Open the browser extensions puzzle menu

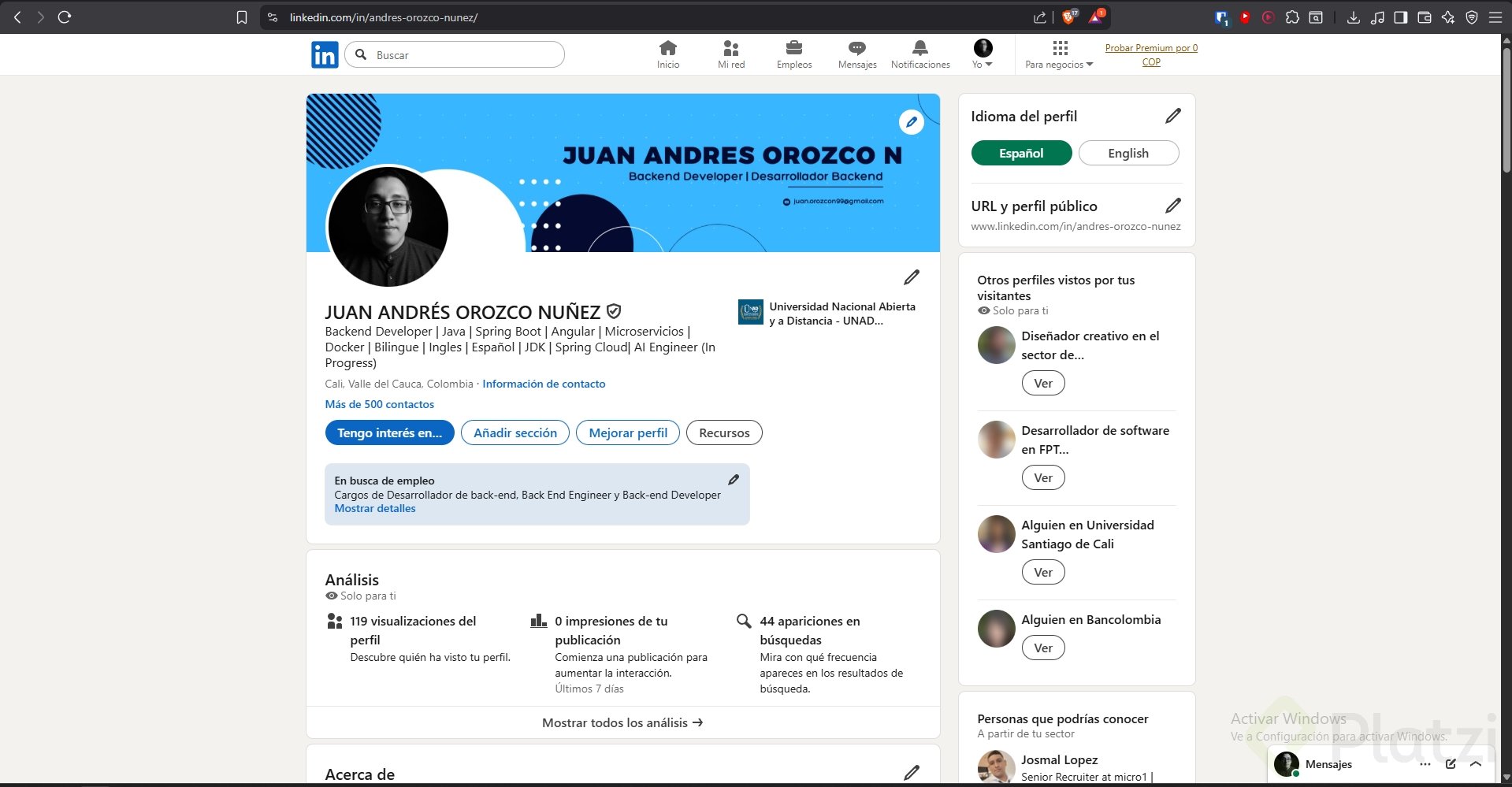[1292, 17]
